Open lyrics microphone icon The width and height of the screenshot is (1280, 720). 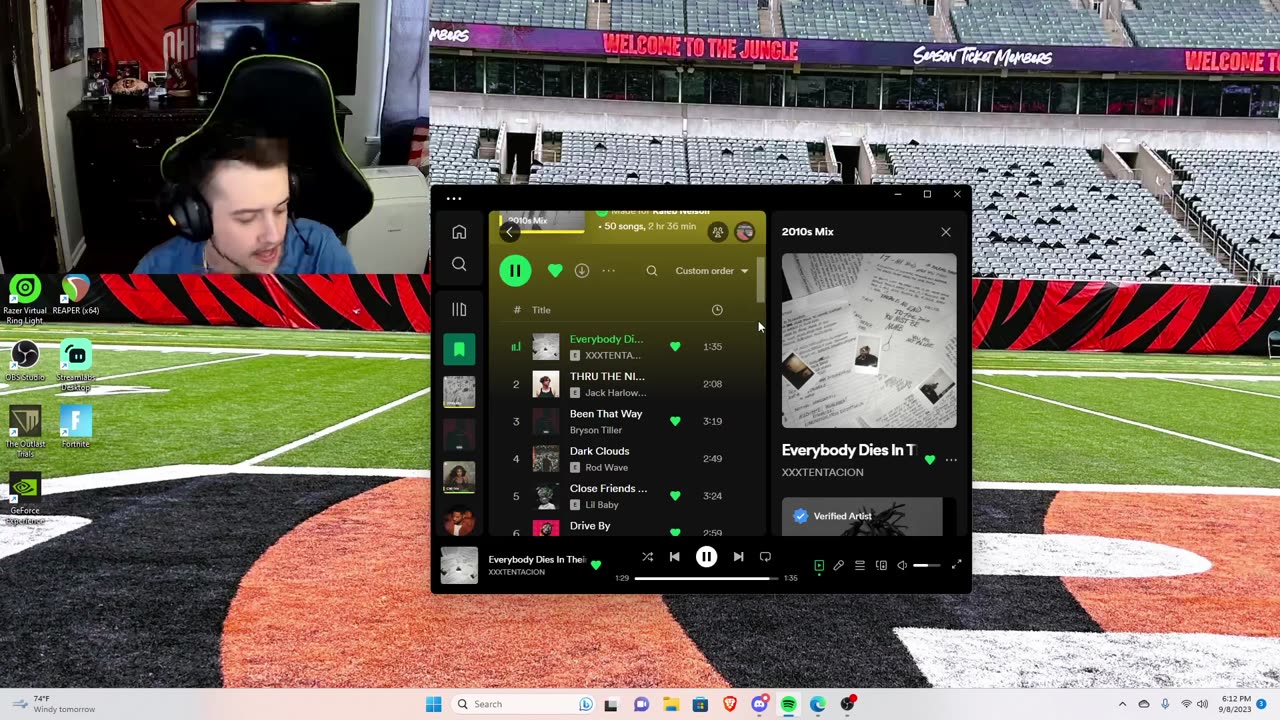click(x=839, y=565)
